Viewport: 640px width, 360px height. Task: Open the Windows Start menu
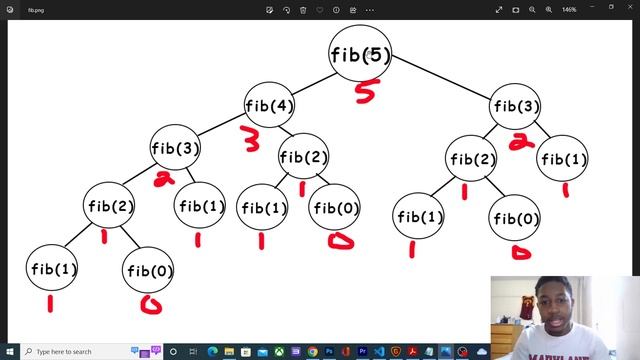tap(10, 351)
